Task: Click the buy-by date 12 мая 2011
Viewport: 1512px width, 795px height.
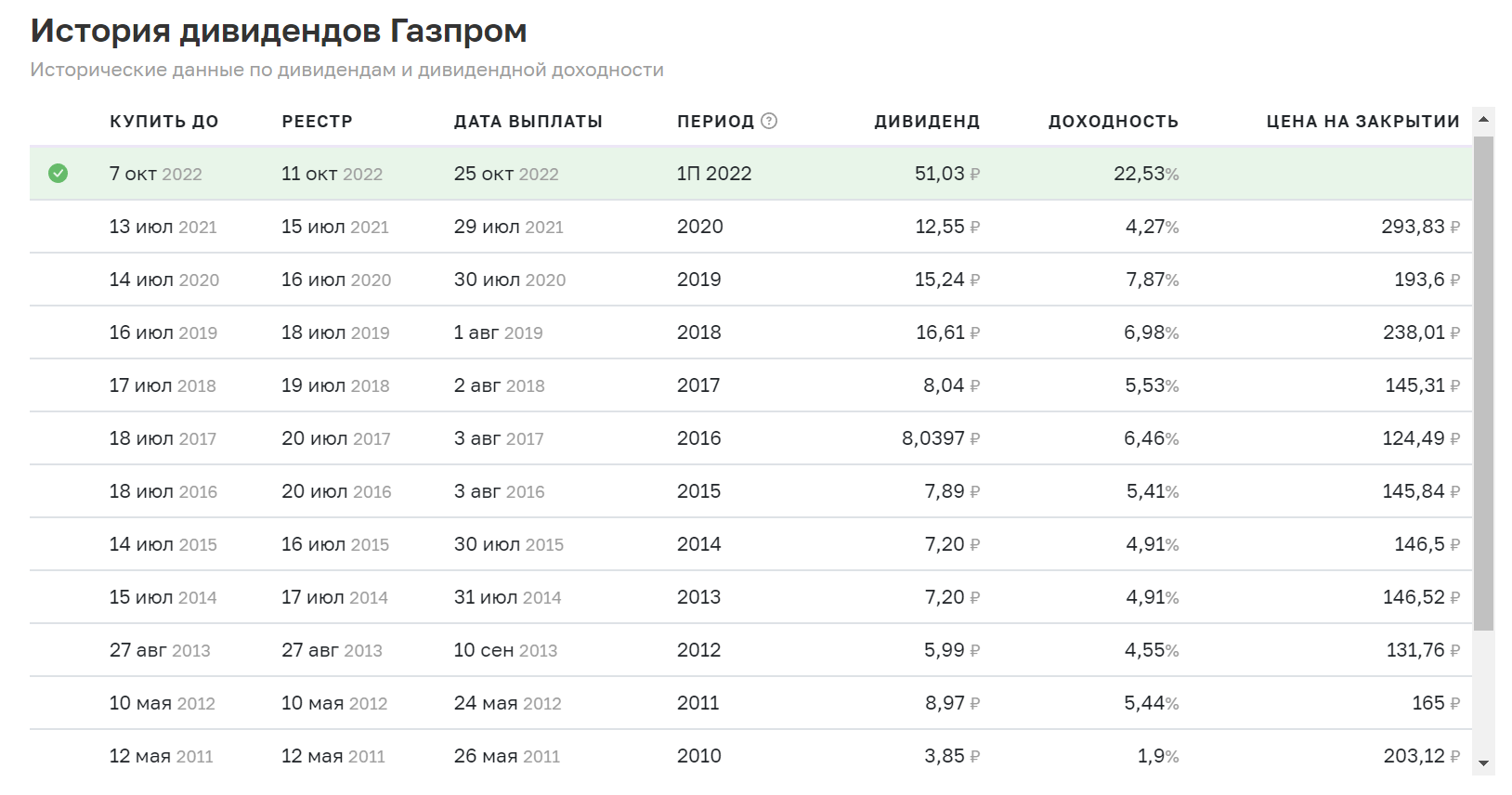Action: pos(162,756)
